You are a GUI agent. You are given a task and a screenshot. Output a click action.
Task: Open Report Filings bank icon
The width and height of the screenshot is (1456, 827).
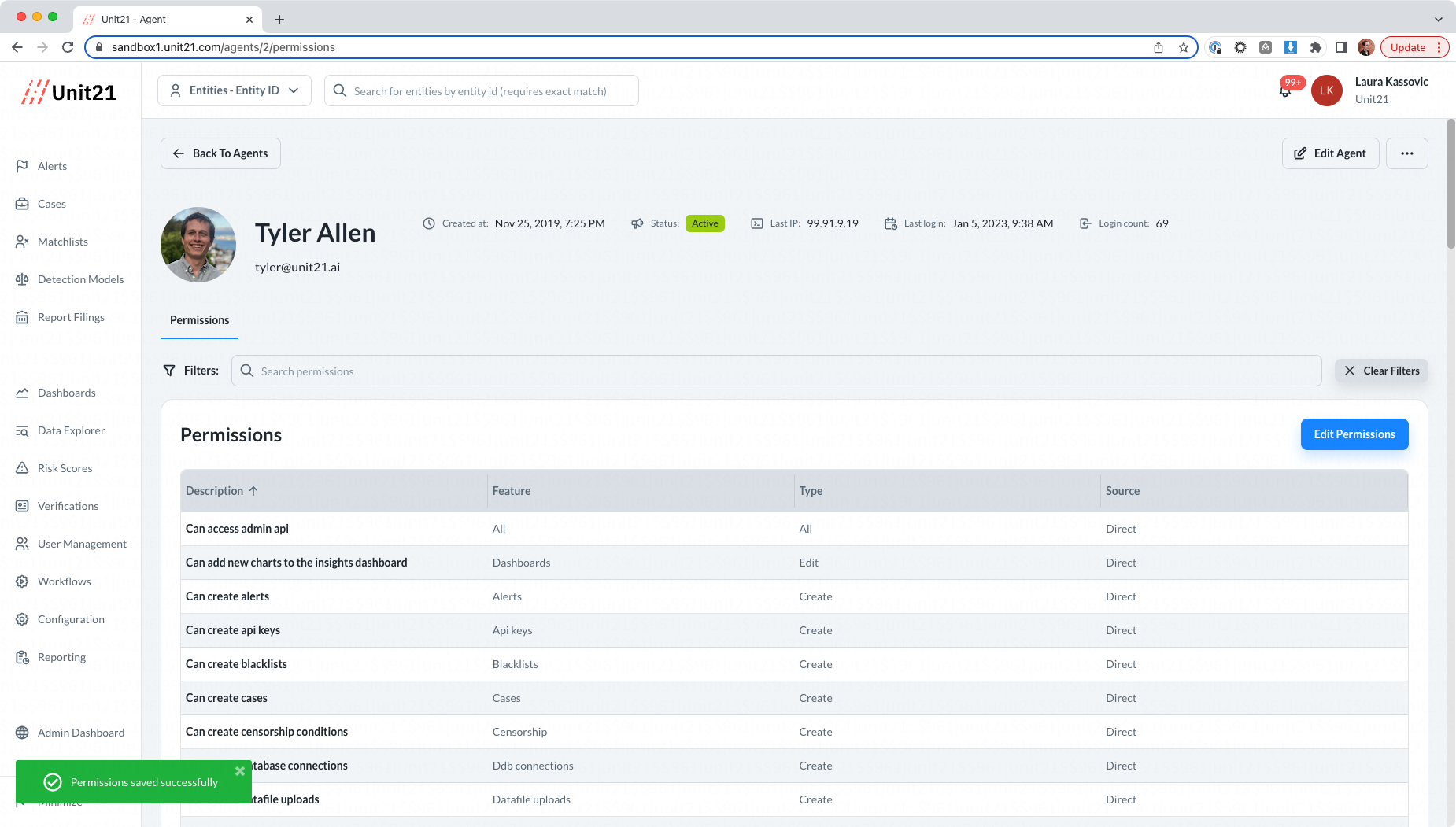click(22, 317)
